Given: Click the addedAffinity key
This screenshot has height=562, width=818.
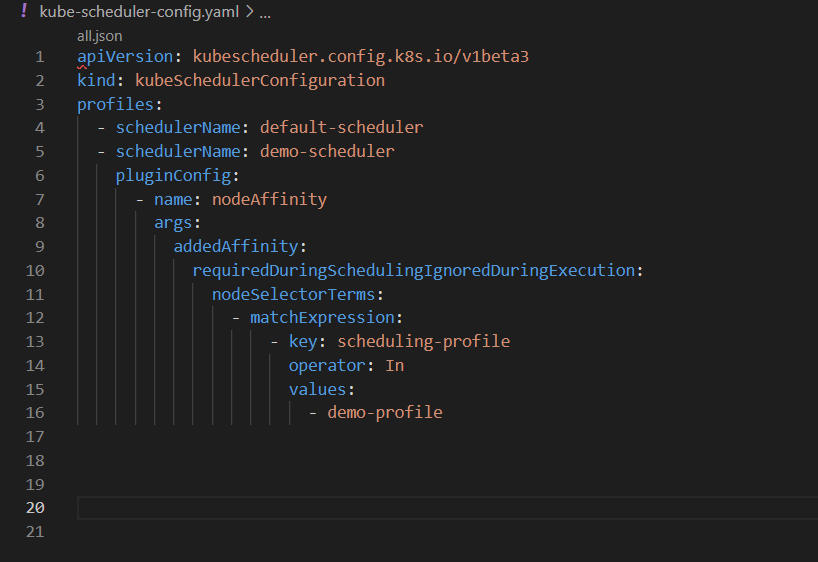Looking at the screenshot, I should point(236,246).
